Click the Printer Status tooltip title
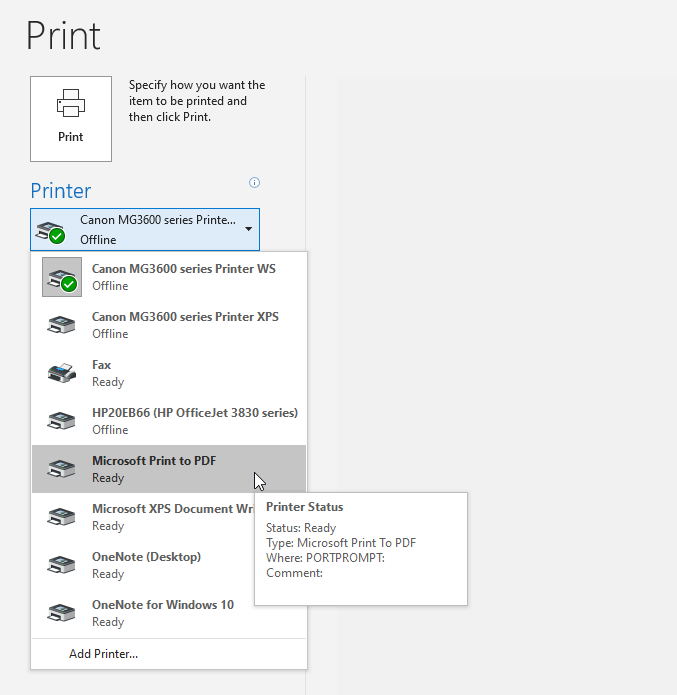This screenshot has width=677, height=695. click(305, 507)
